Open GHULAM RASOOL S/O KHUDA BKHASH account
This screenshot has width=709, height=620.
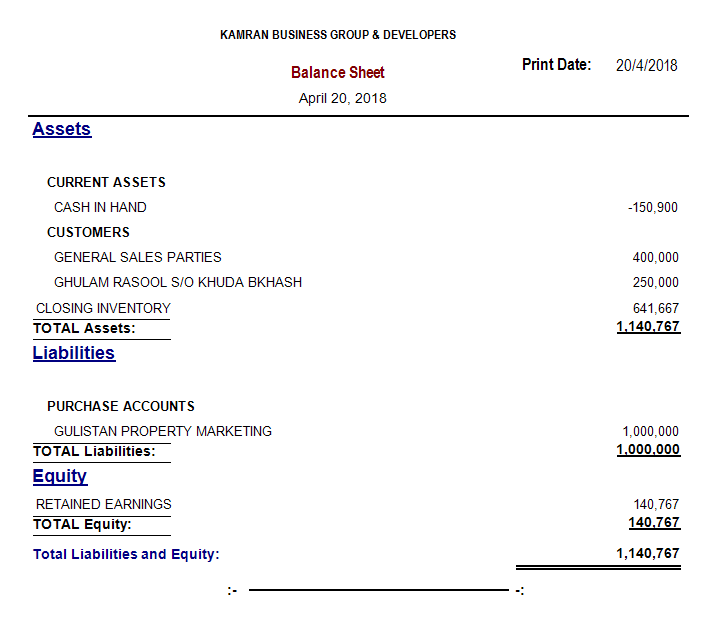pyautogui.click(x=178, y=282)
